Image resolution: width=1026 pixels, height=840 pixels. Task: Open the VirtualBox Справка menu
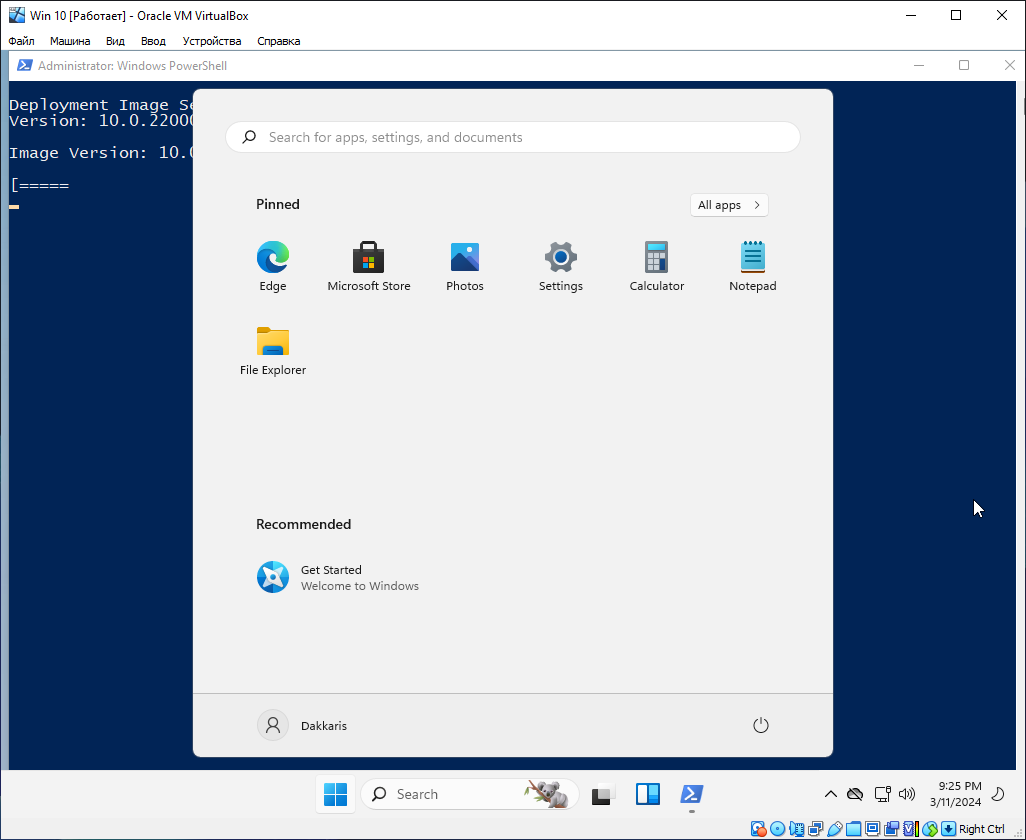(x=279, y=41)
